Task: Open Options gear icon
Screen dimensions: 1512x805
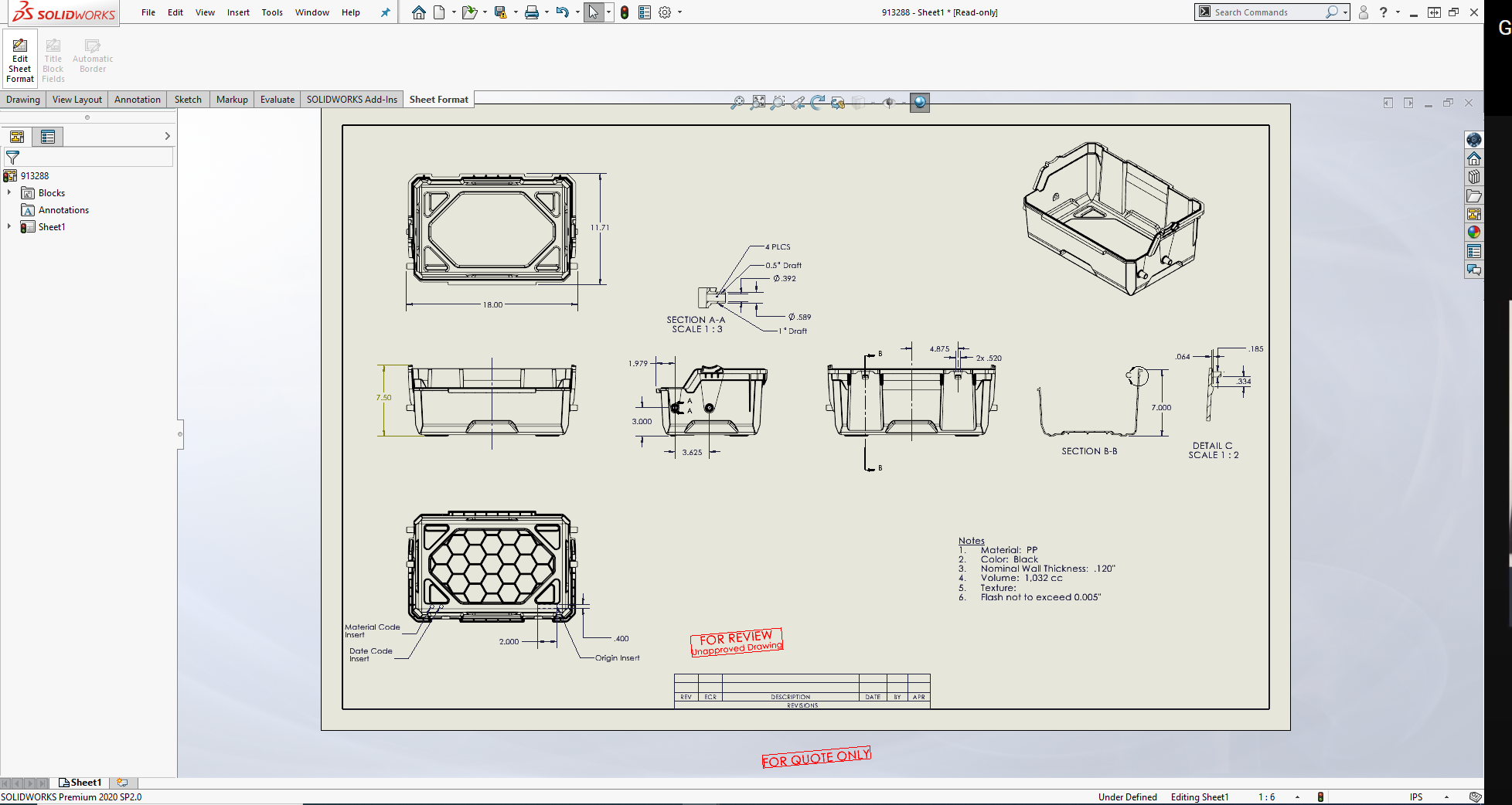Action: [x=665, y=12]
